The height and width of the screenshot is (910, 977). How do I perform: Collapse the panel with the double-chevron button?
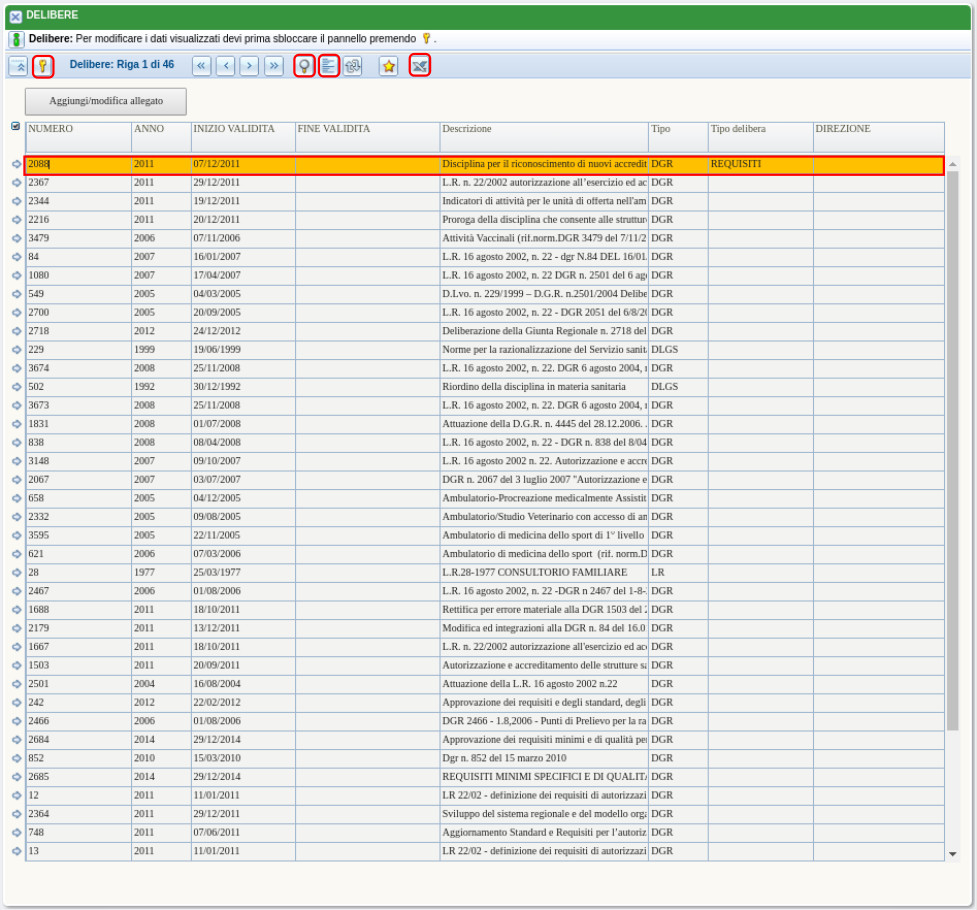pyautogui.click(x=18, y=66)
